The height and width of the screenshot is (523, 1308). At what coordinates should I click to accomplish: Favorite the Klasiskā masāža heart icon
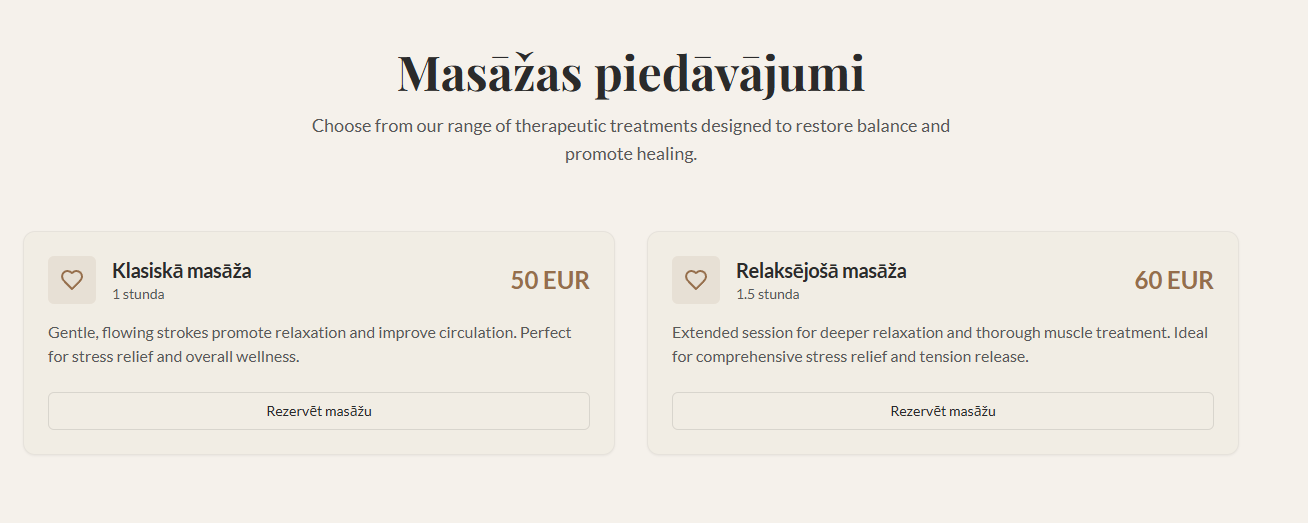[72, 280]
